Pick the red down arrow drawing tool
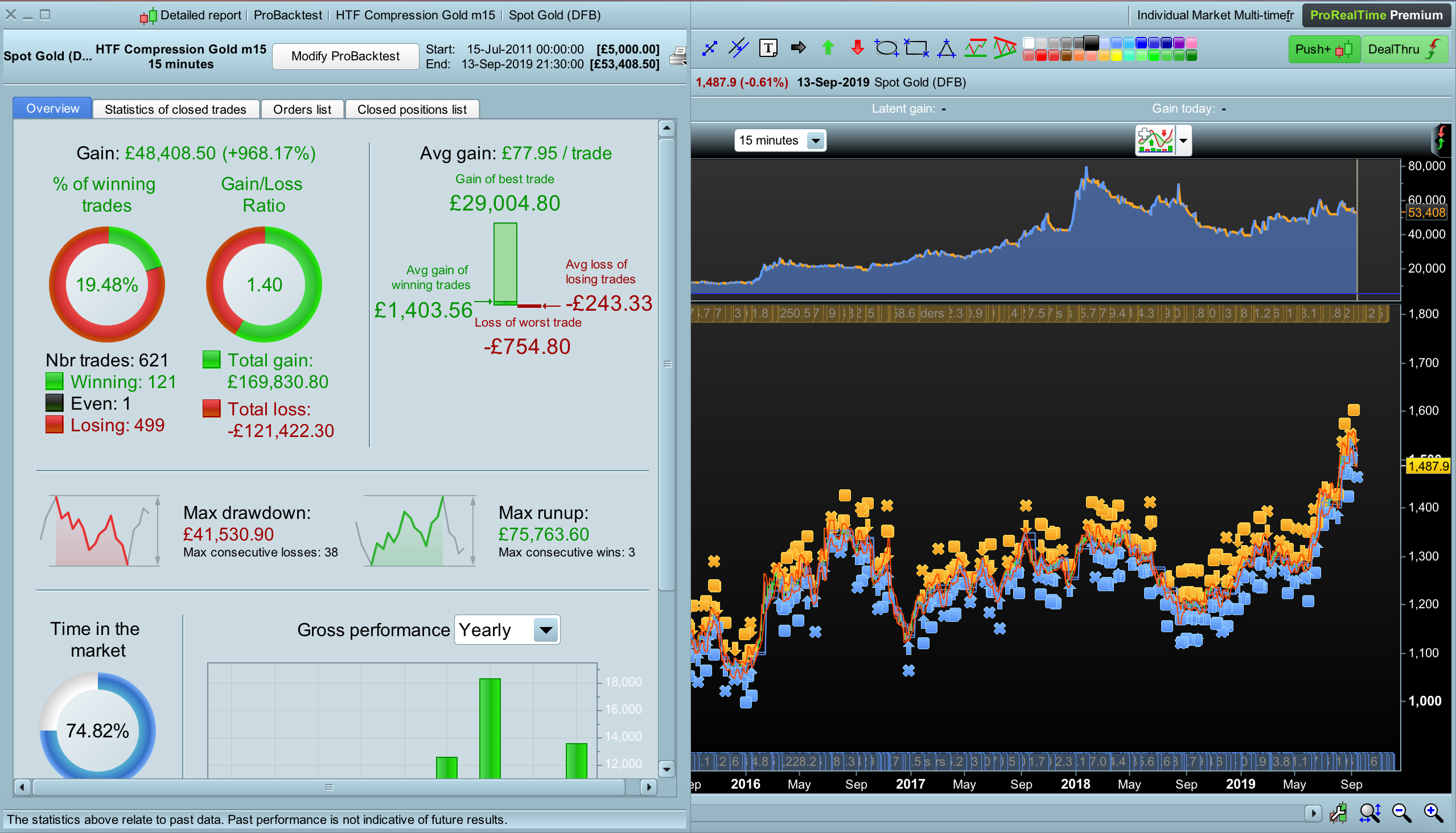Viewport: 1456px width, 833px height. pos(857,48)
